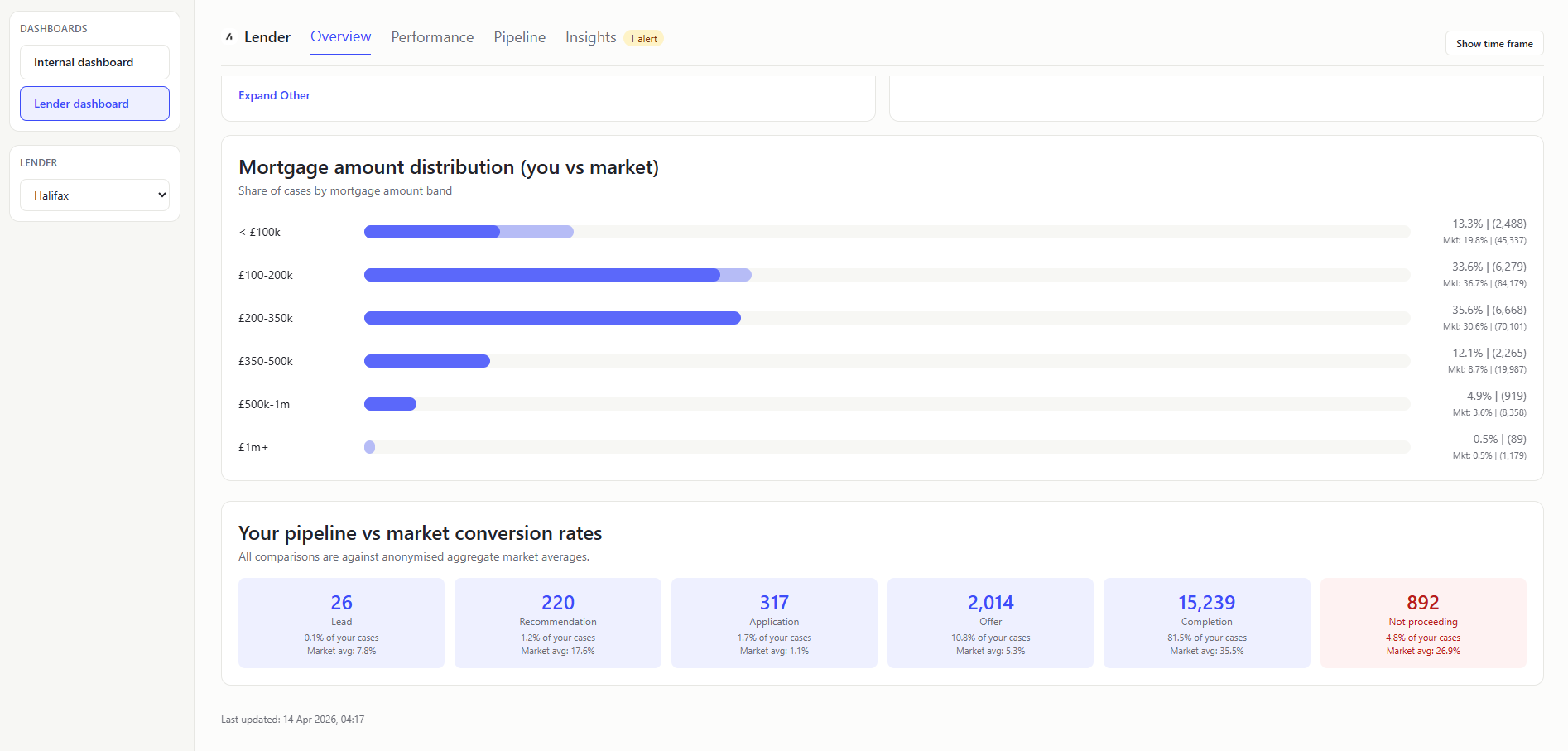Click the red Not proceeding card
The image size is (1568, 751).
1422,623
